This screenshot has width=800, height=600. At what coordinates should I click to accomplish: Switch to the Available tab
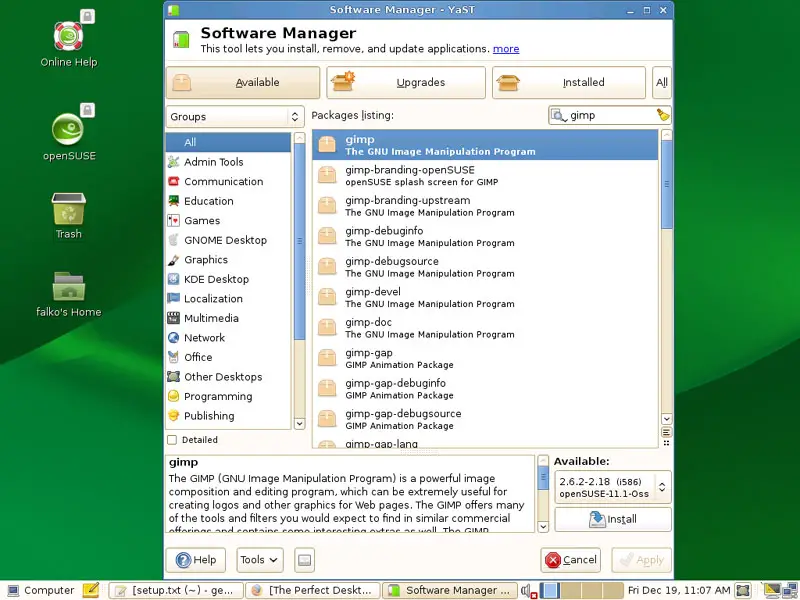click(x=243, y=82)
